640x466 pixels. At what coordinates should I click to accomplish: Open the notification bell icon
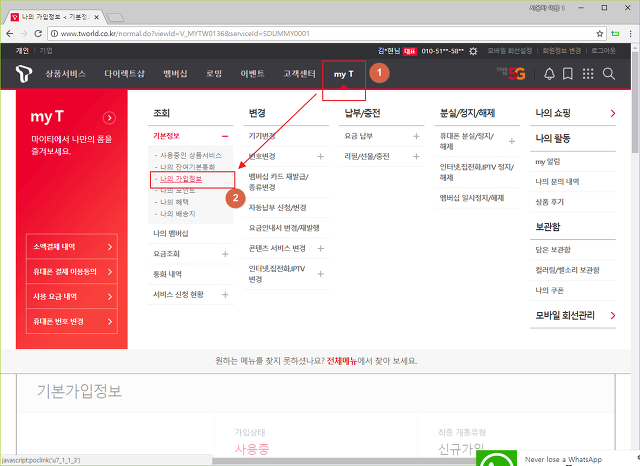pyautogui.click(x=549, y=74)
